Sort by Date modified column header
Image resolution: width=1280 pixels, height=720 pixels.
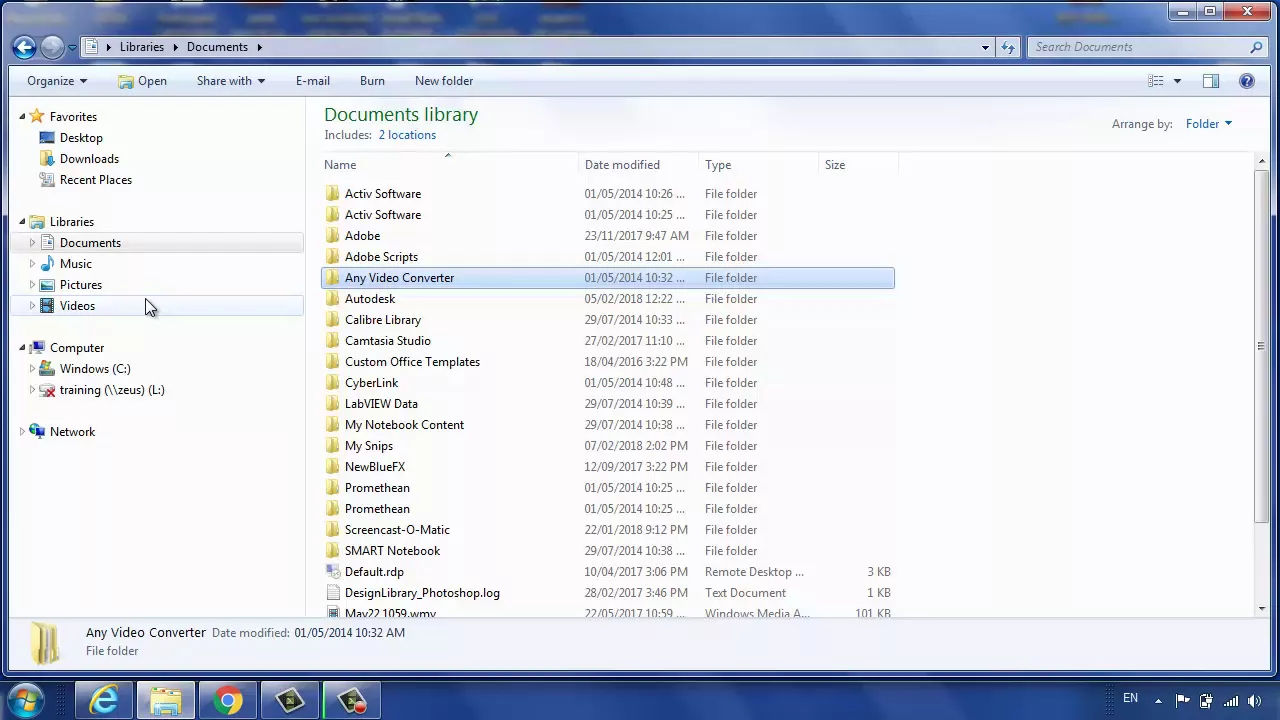(638, 165)
